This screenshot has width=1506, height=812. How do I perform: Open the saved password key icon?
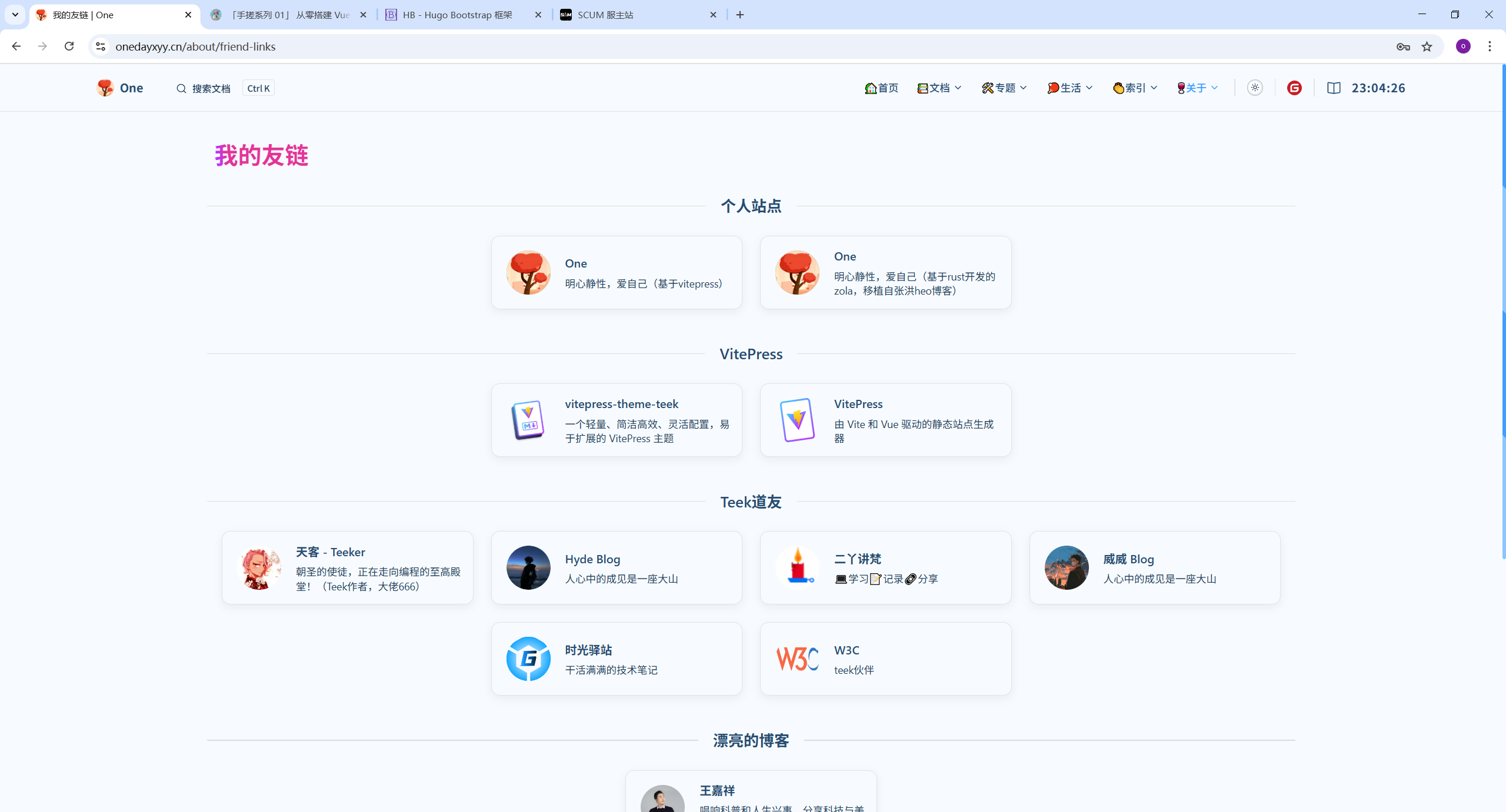pyautogui.click(x=1403, y=46)
